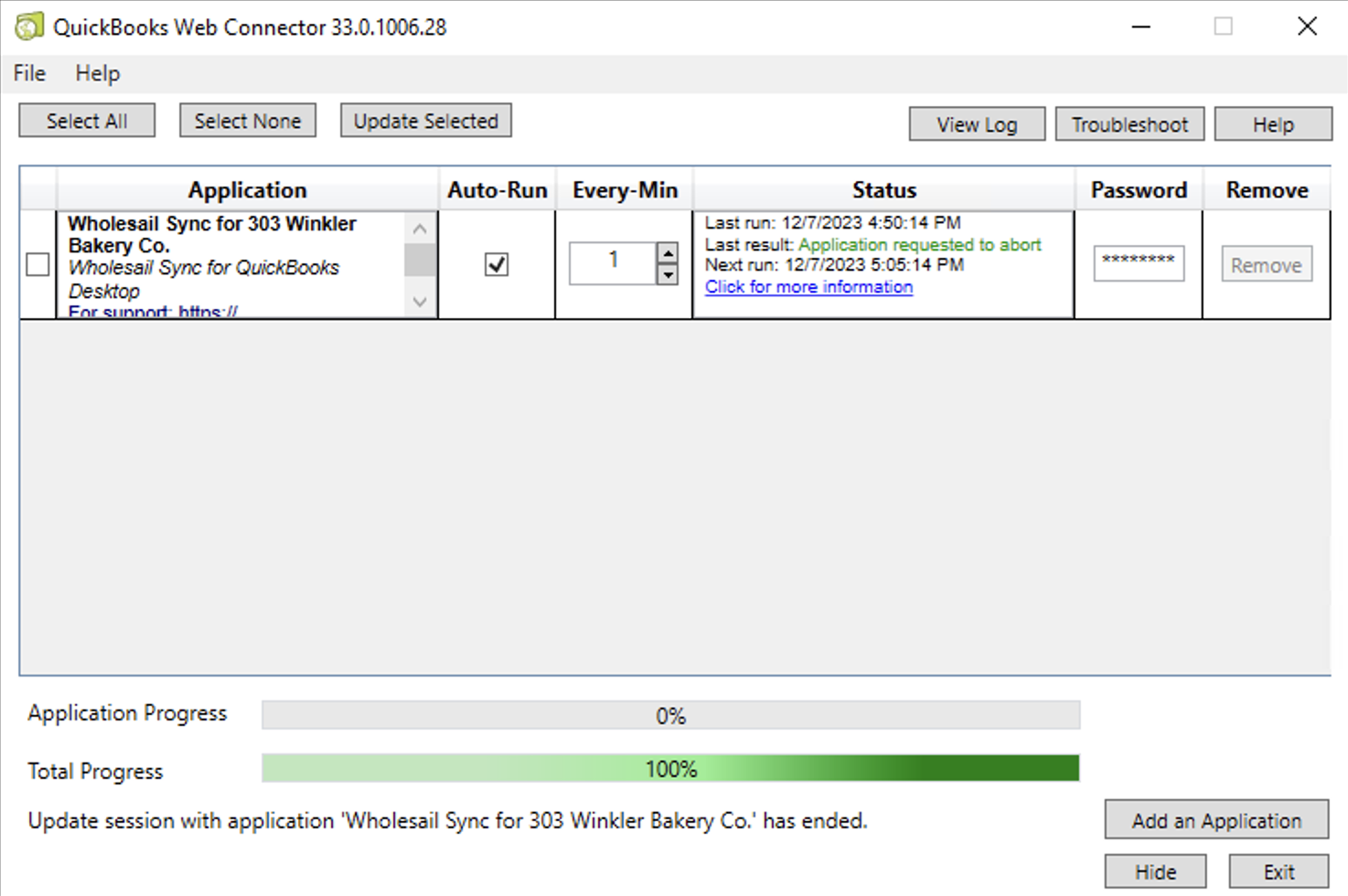Click the 'Click for more information' link
The height and width of the screenshot is (896, 1348).
click(808, 286)
